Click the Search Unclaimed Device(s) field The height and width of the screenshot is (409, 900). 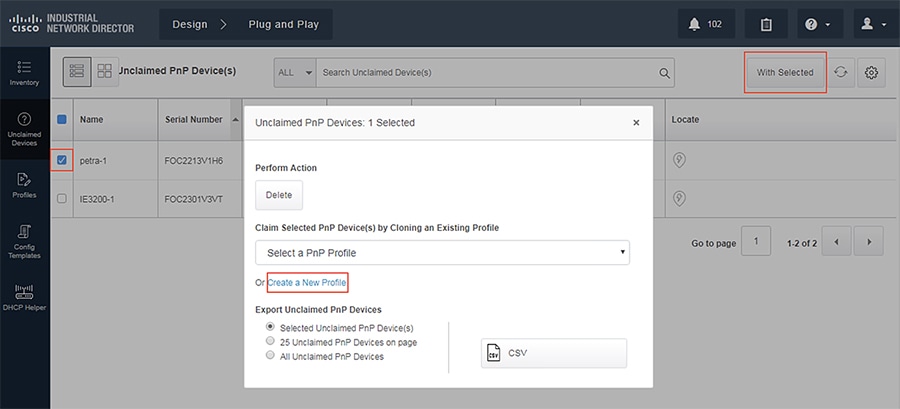488,73
